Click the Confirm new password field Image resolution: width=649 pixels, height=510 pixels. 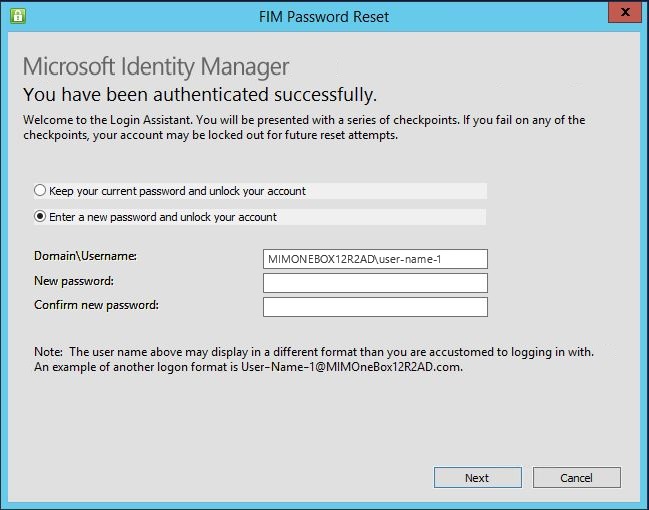click(x=375, y=307)
